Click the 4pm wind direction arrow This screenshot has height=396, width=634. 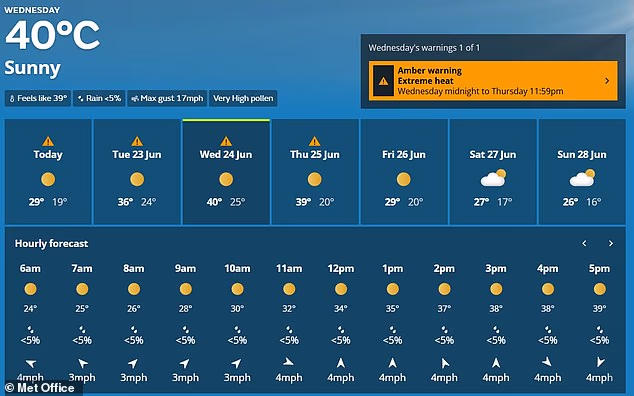coord(547,362)
